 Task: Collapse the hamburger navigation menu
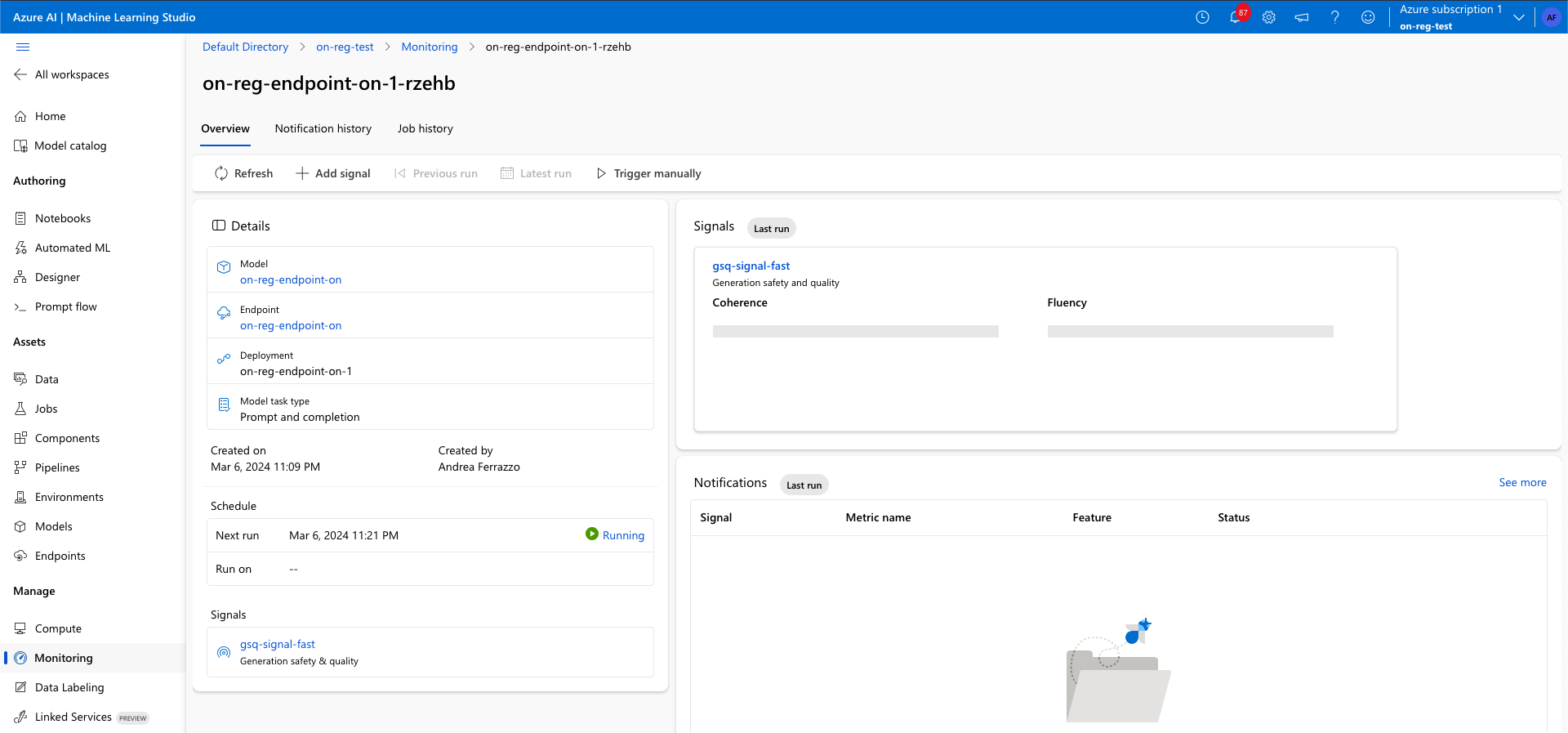[23, 47]
